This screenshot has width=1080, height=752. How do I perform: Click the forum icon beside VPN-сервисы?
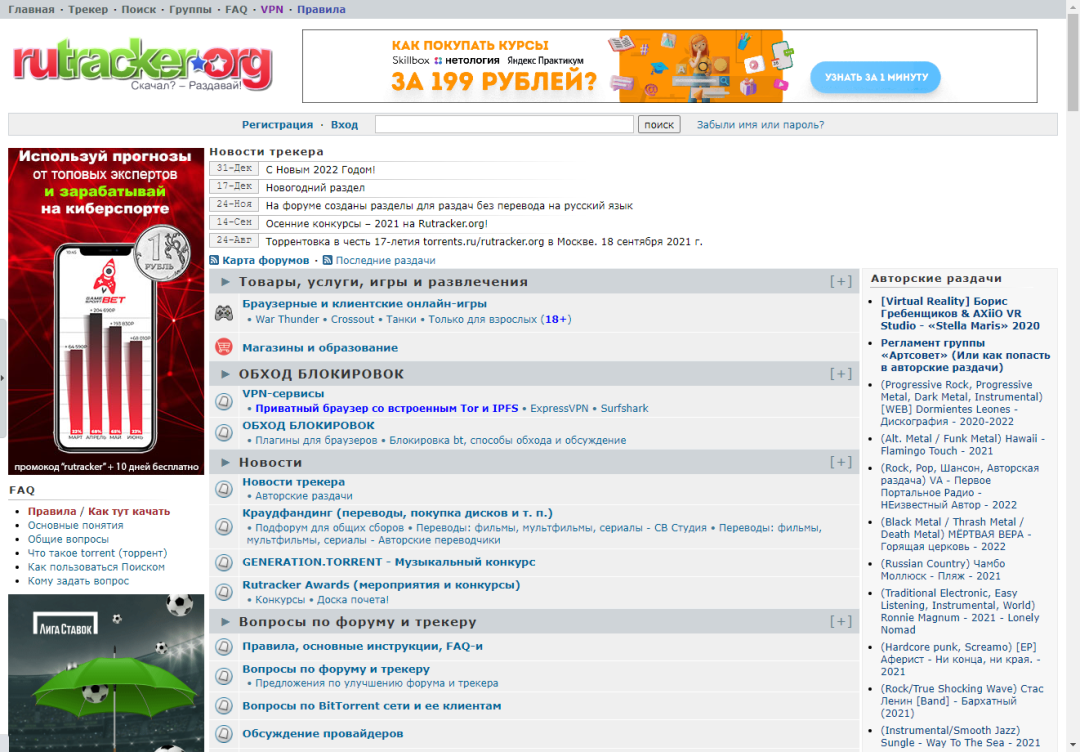coord(224,402)
